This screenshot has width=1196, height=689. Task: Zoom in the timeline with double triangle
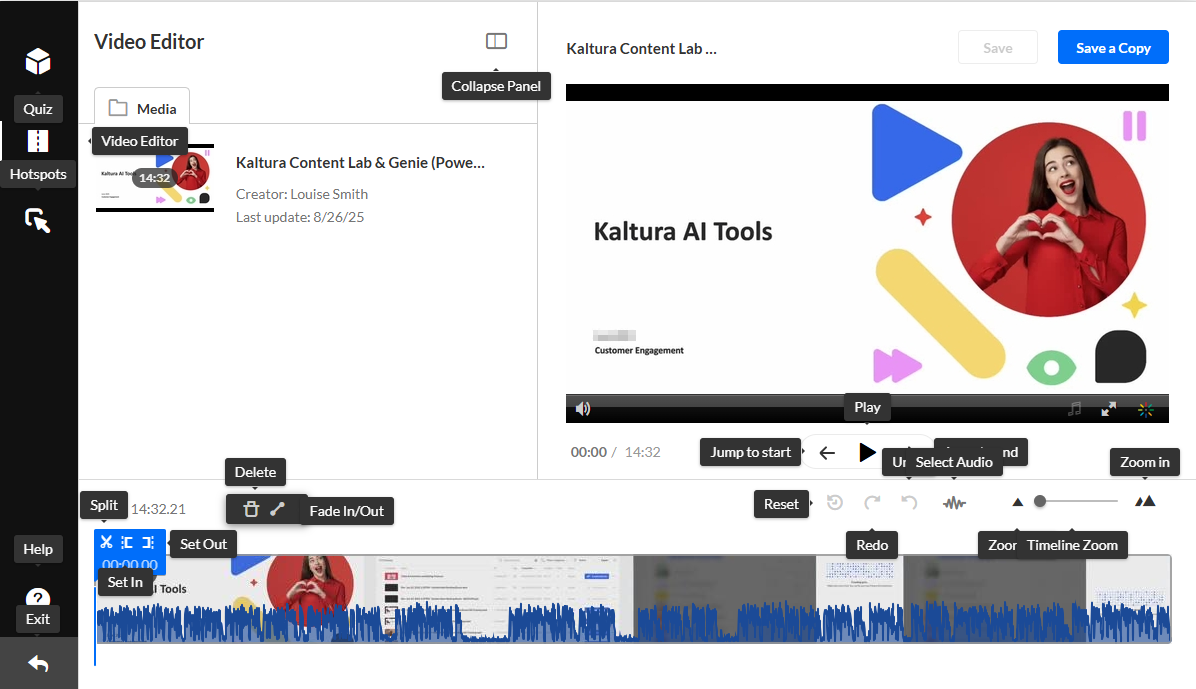click(1145, 501)
